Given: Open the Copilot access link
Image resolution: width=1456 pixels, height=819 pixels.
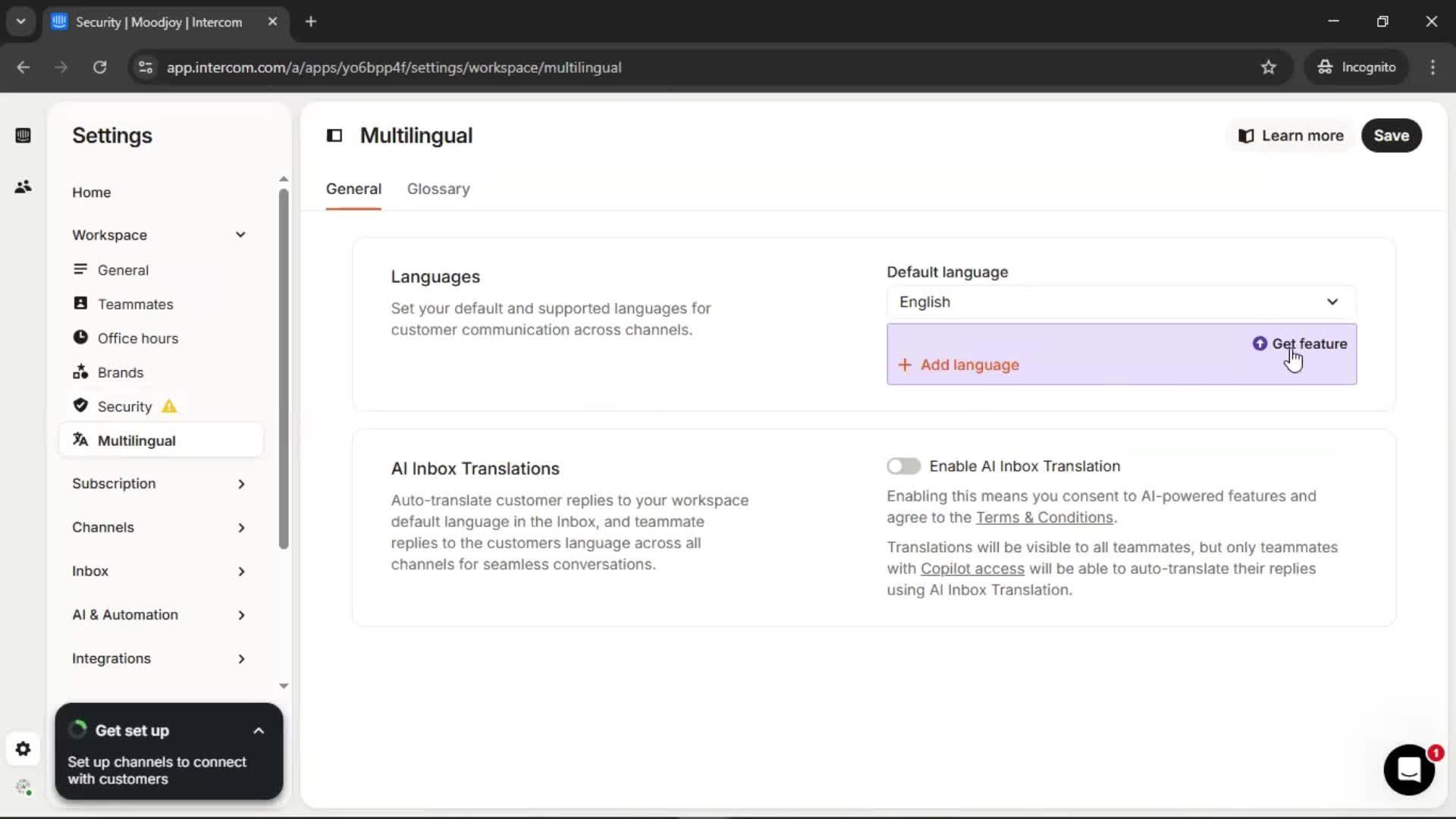Looking at the screenshot, I should pyautogui.click(x=972, y=569).
